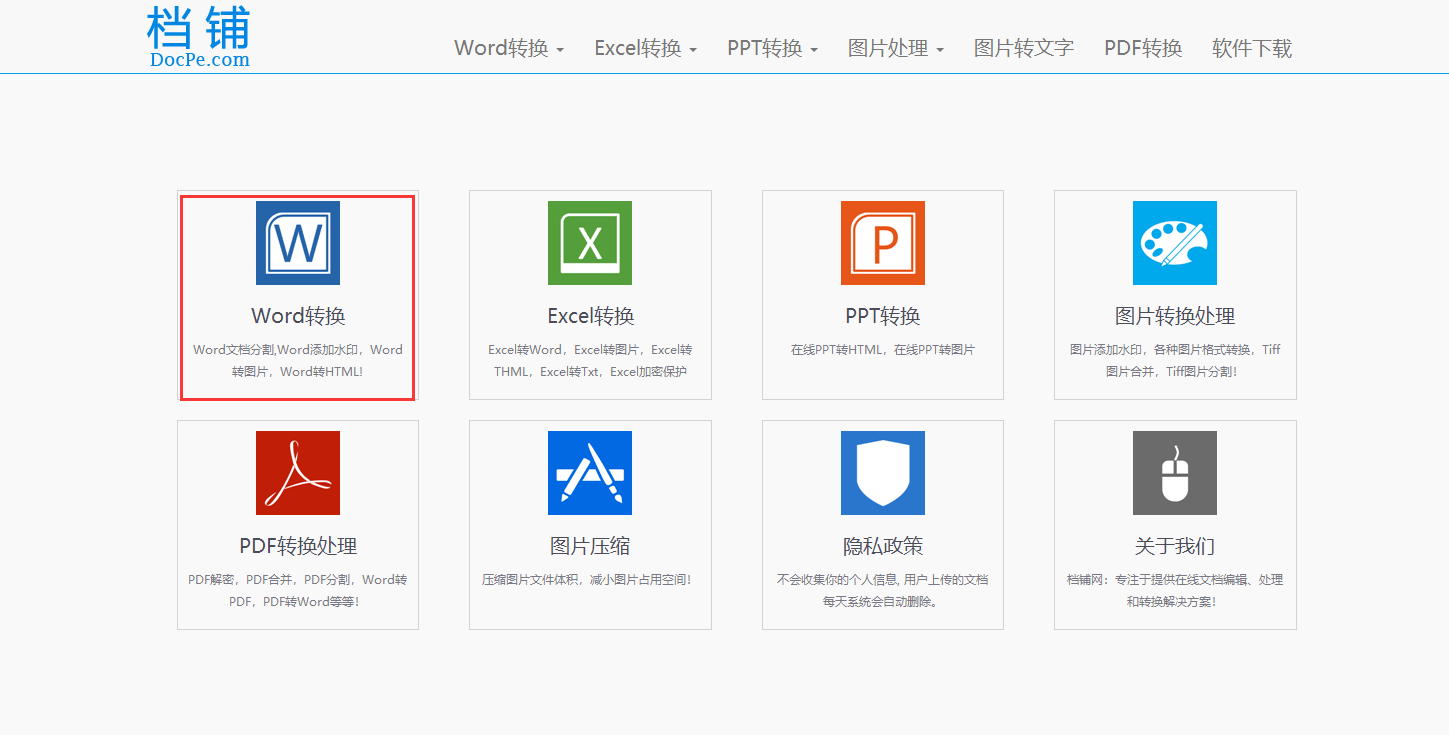The height and width of the screenshot is (735, 1449).
Task: Click the paint palette image processing icon
Action: [1175, 243]
